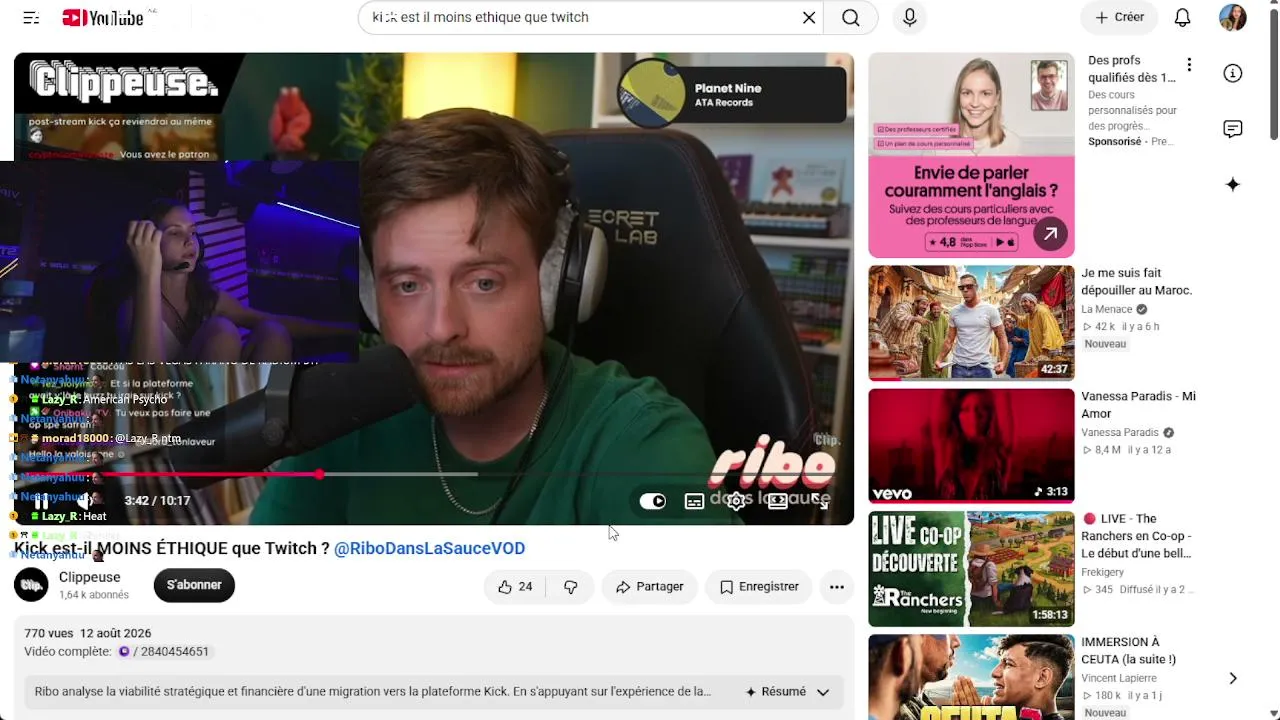This screenshot has height=720, width=1280.
Task: Open the Planet Nine music card
Action: 732,95
